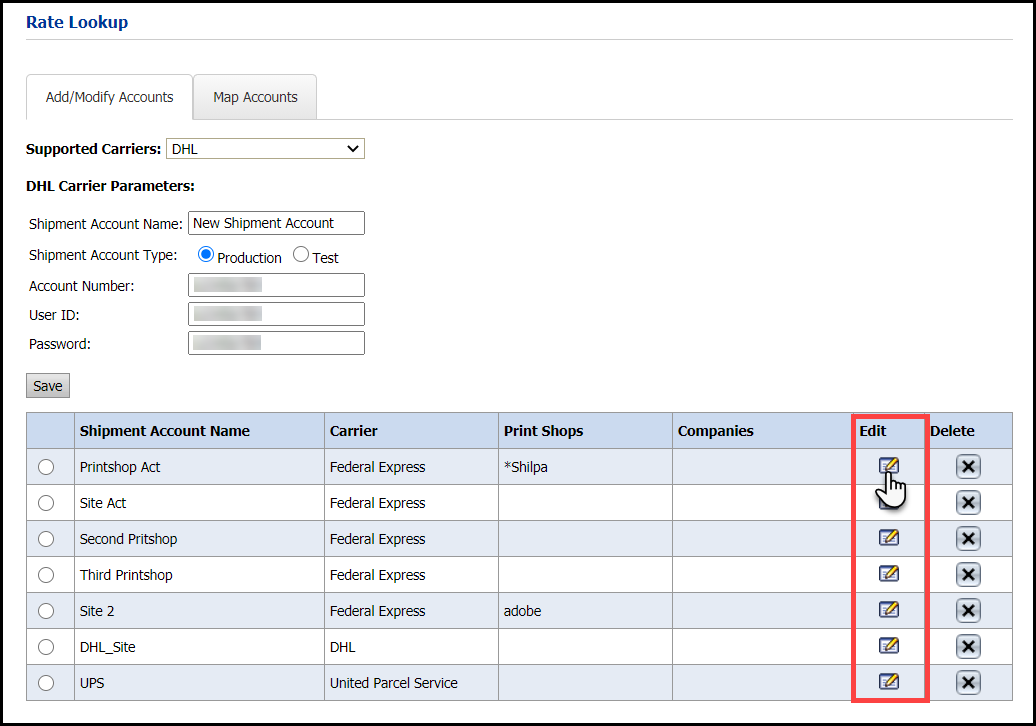
Task: Focus the Account Number input field
Action: 276,285
